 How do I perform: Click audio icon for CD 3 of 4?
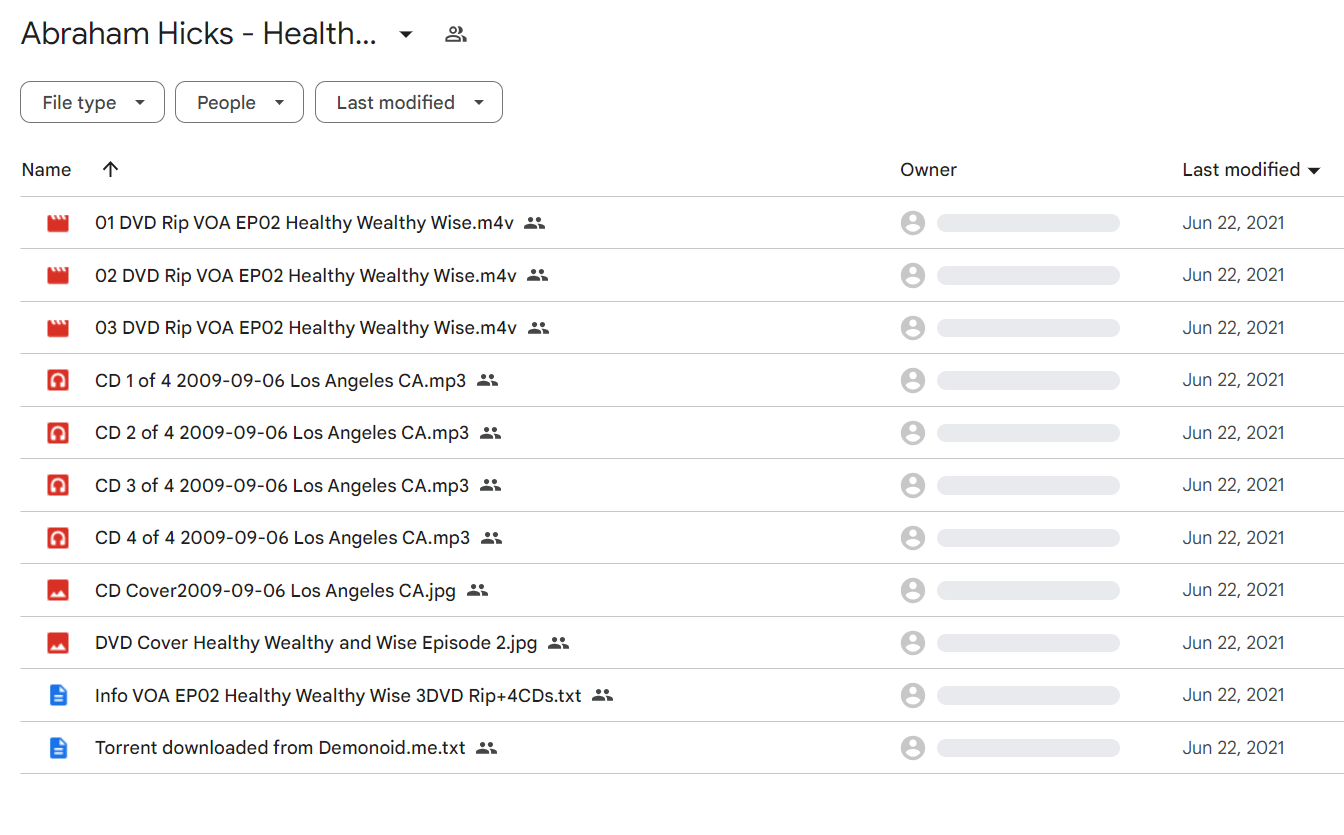(x=58, y=485)
